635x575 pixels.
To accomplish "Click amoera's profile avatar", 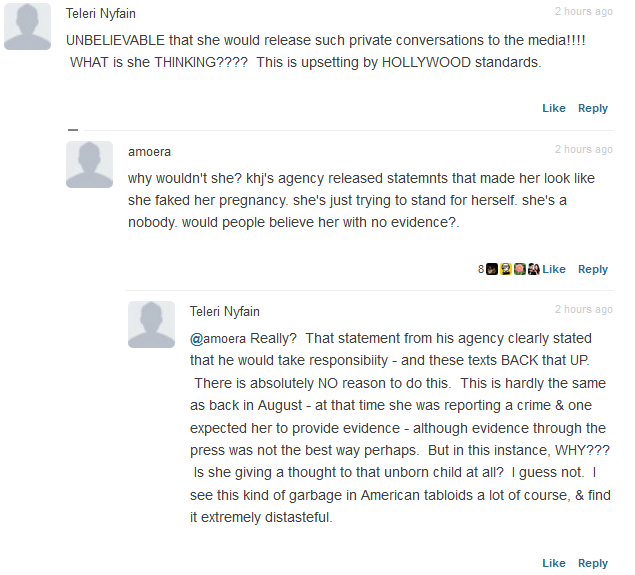I will 89,164.
